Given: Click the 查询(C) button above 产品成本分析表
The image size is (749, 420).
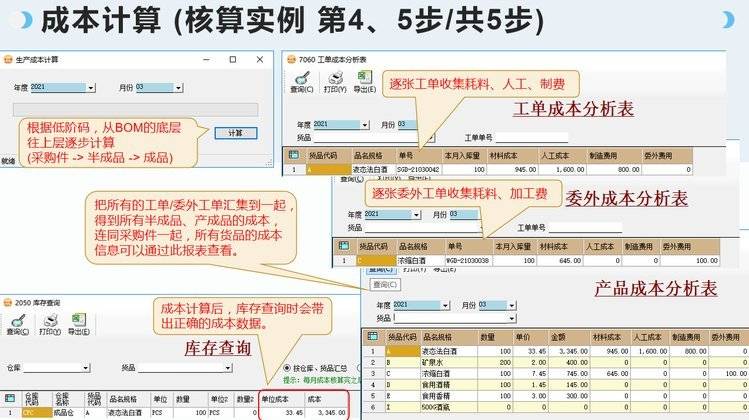Looking at the screenshot, I should pos(381,285).
